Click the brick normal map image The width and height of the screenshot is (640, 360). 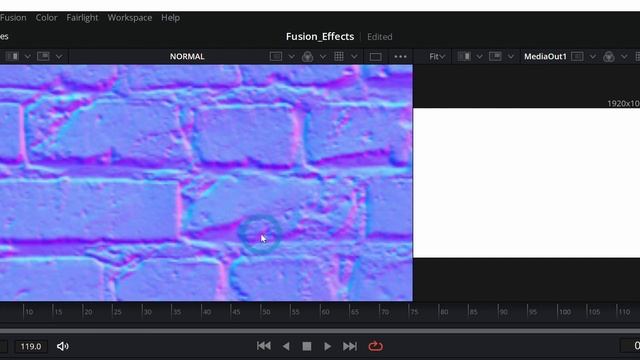tap(206, 183)
